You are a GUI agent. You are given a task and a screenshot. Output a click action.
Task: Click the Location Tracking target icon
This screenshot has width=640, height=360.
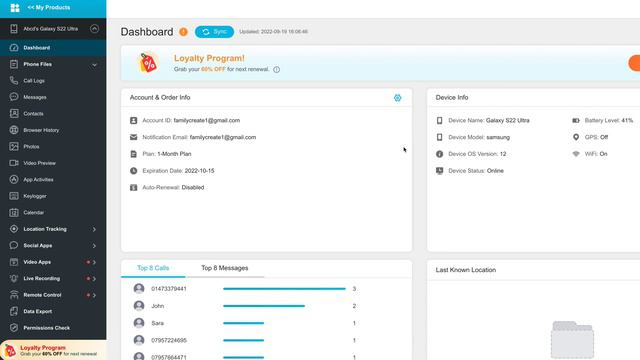[14, 229]
